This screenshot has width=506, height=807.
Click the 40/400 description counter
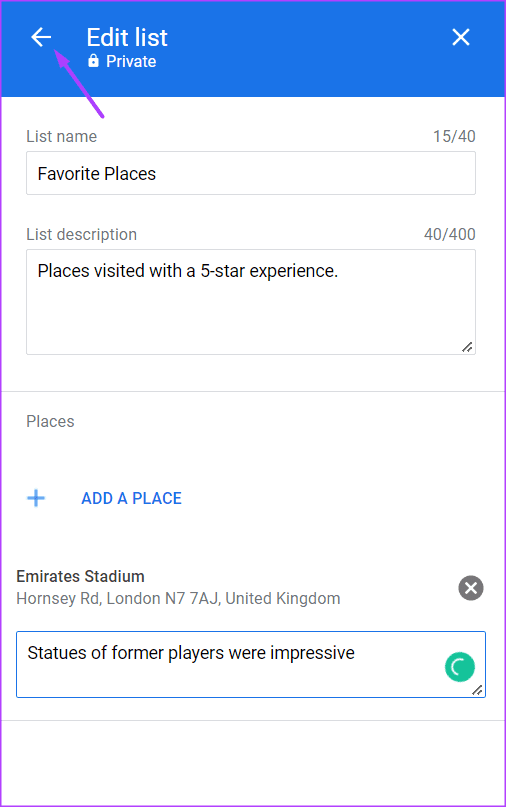[449, 235]
